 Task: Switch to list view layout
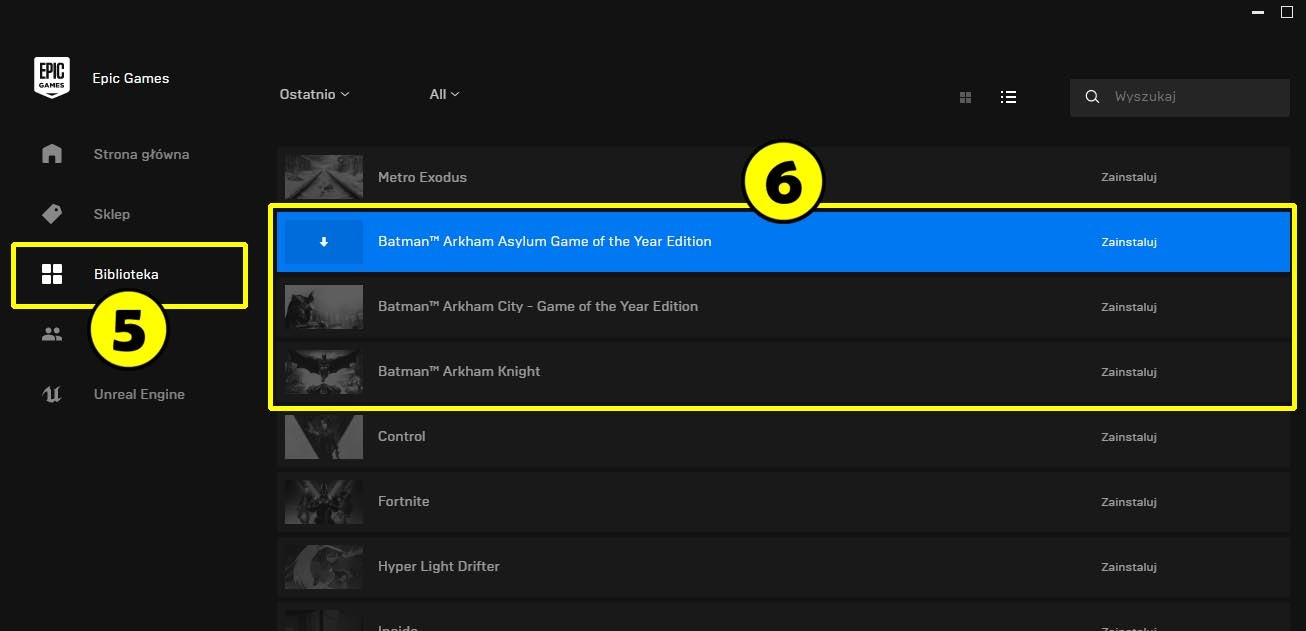coord(1008,97)
